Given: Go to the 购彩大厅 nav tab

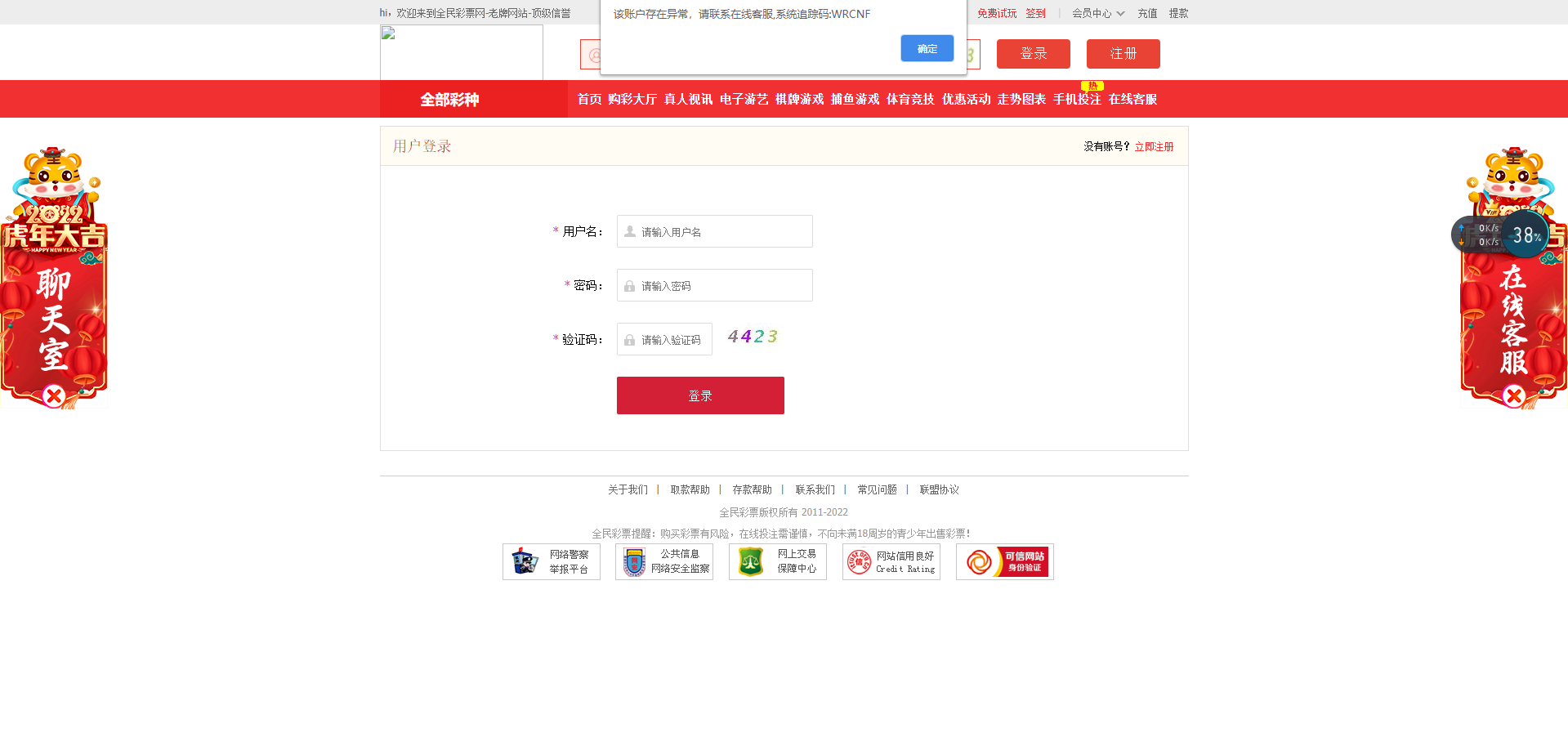Looking at the screenshot, I should [632, 100].
